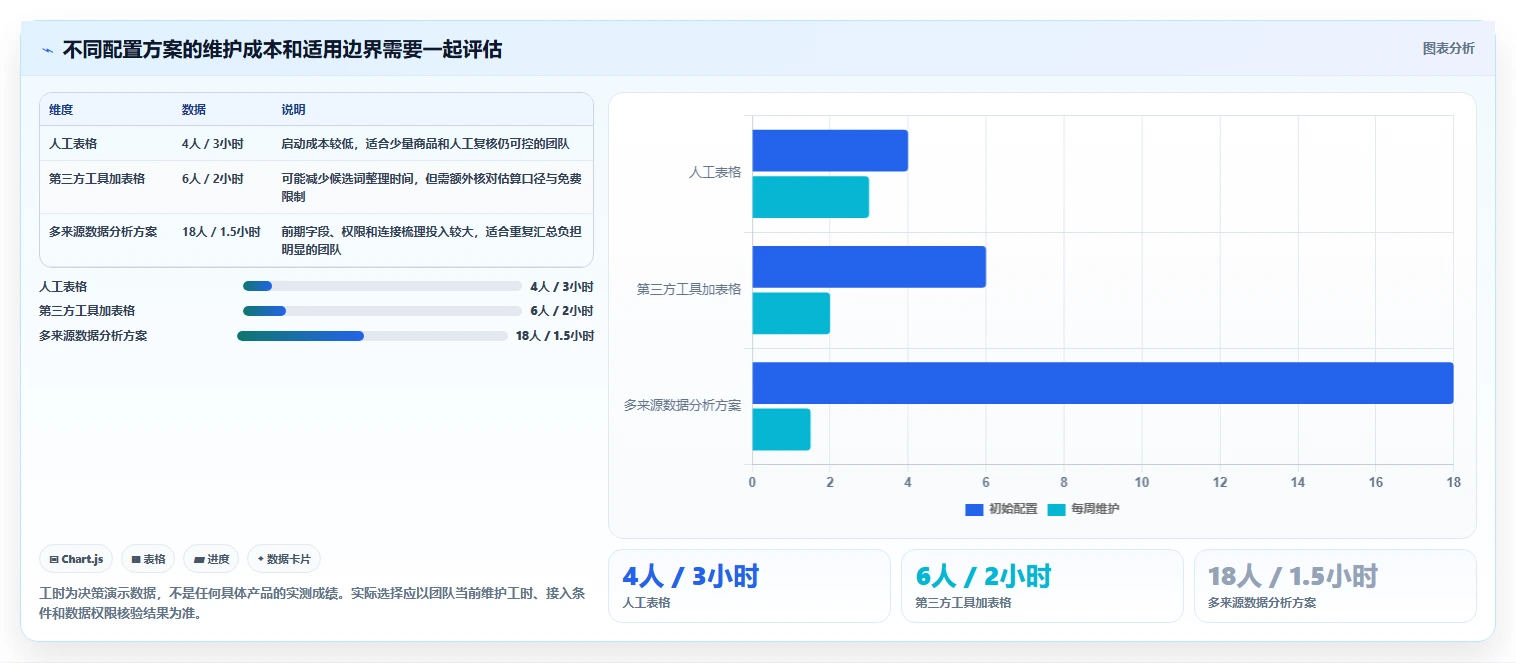
Task: Click the 第三方工具加表格 progress bar
Action: 382,311
